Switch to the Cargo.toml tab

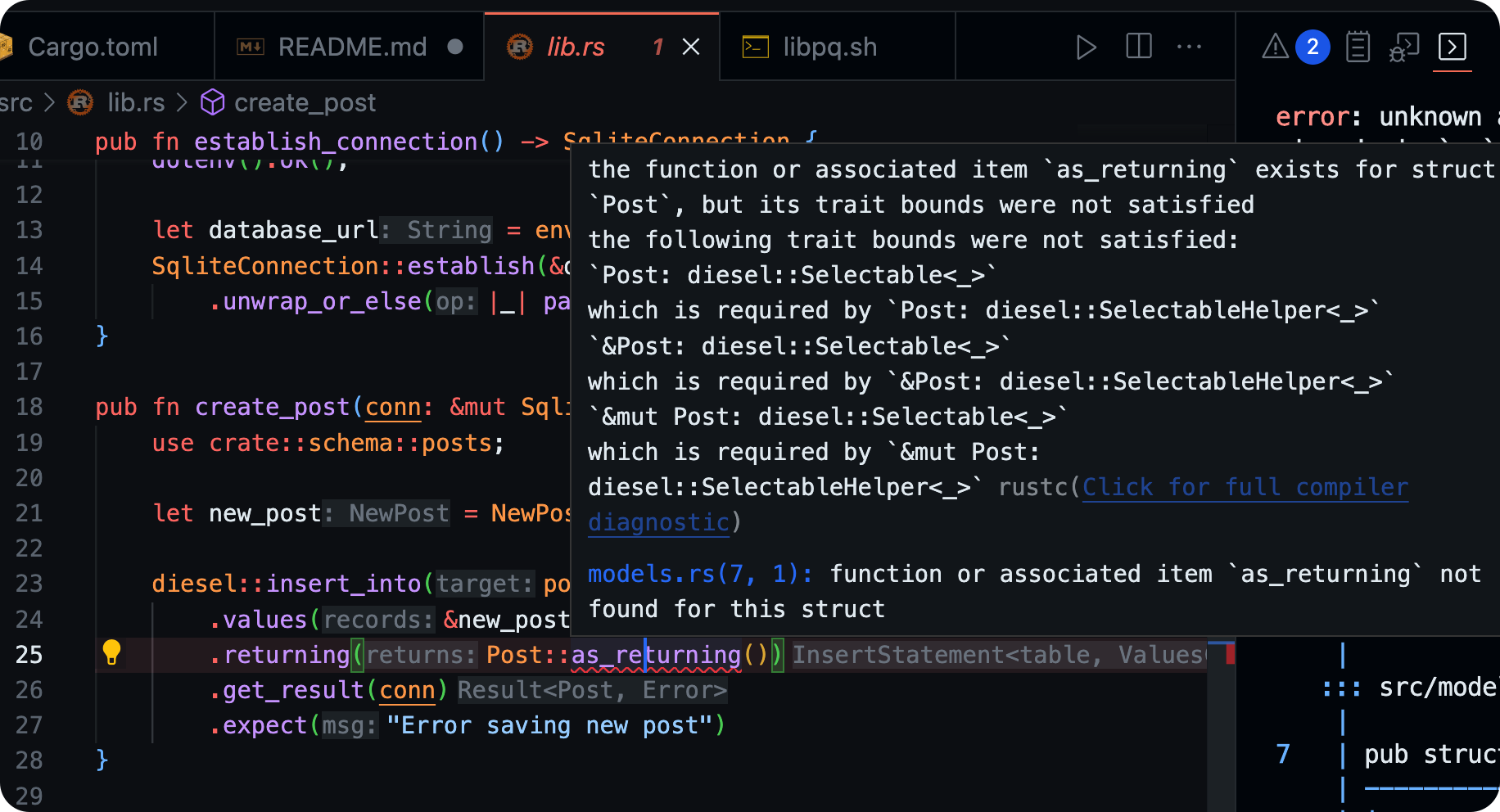(93, 47)
